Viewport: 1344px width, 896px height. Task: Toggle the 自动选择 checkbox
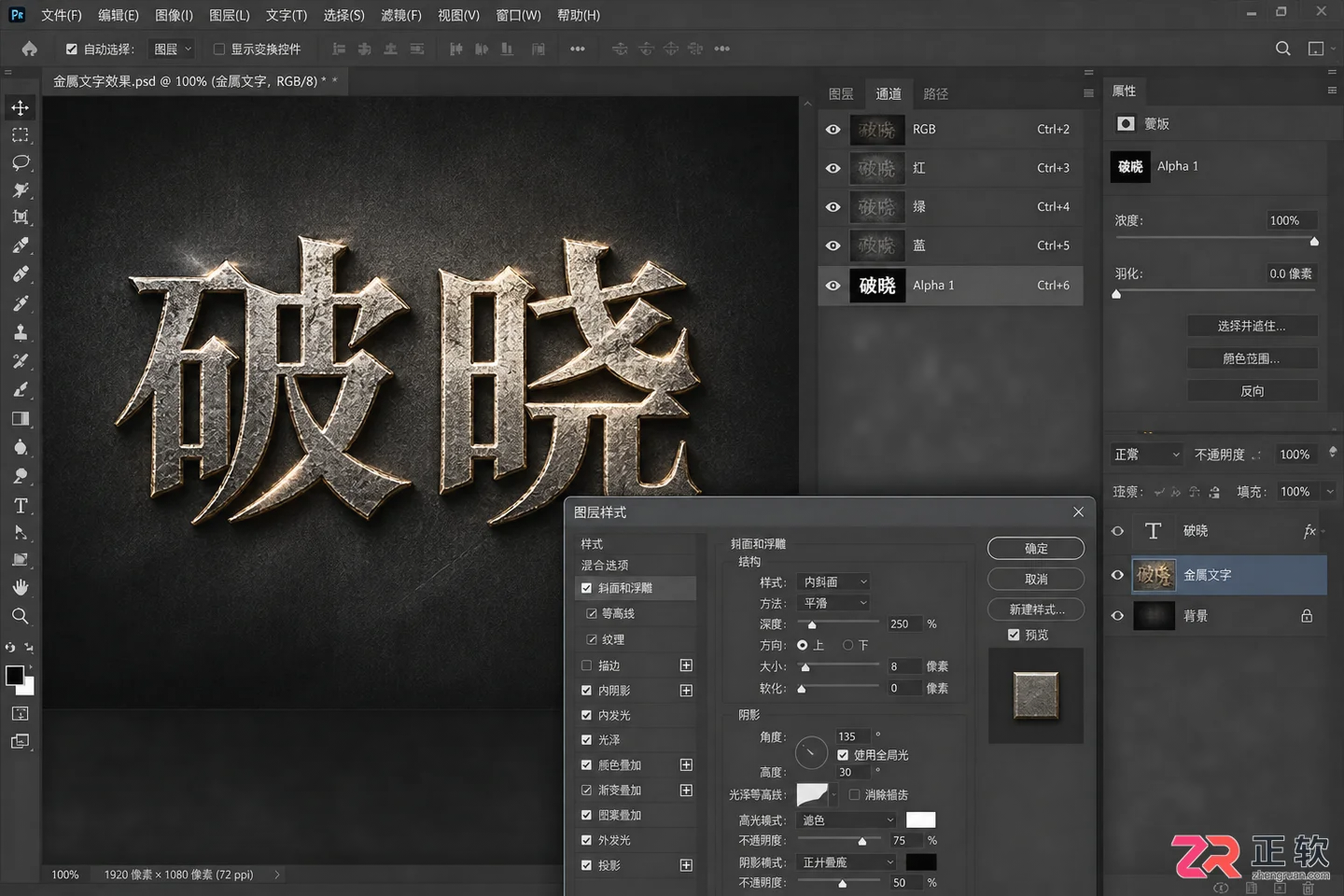click(71, 49)
